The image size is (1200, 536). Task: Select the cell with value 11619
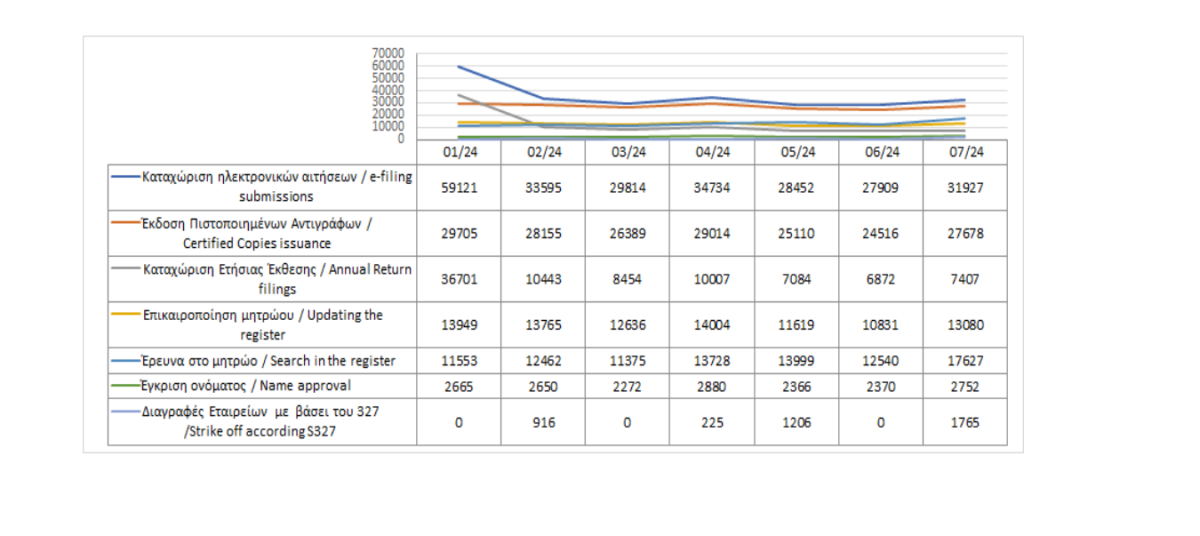(796, 325)
